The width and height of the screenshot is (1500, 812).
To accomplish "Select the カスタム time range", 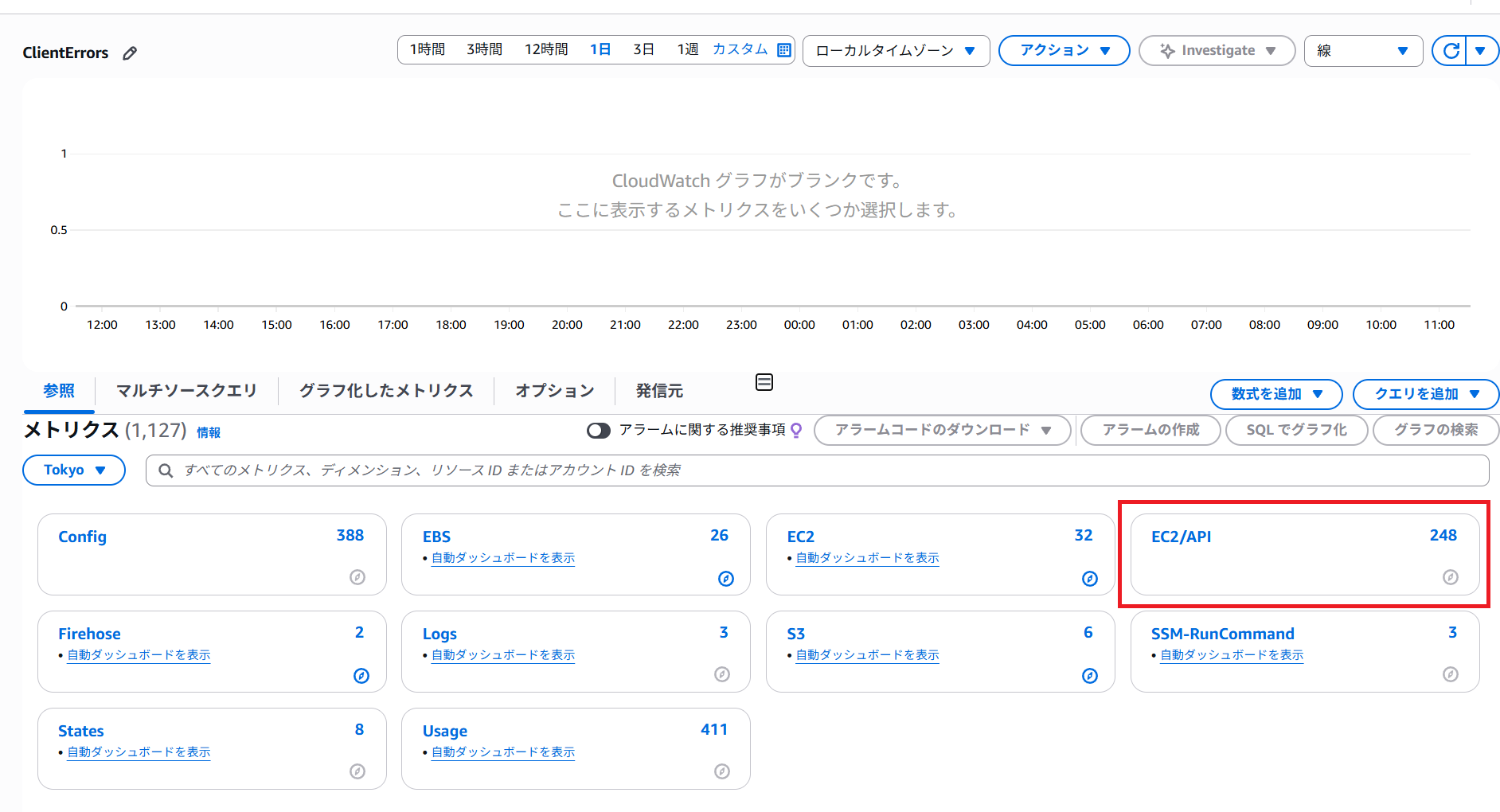I will [x=740, y=49].
